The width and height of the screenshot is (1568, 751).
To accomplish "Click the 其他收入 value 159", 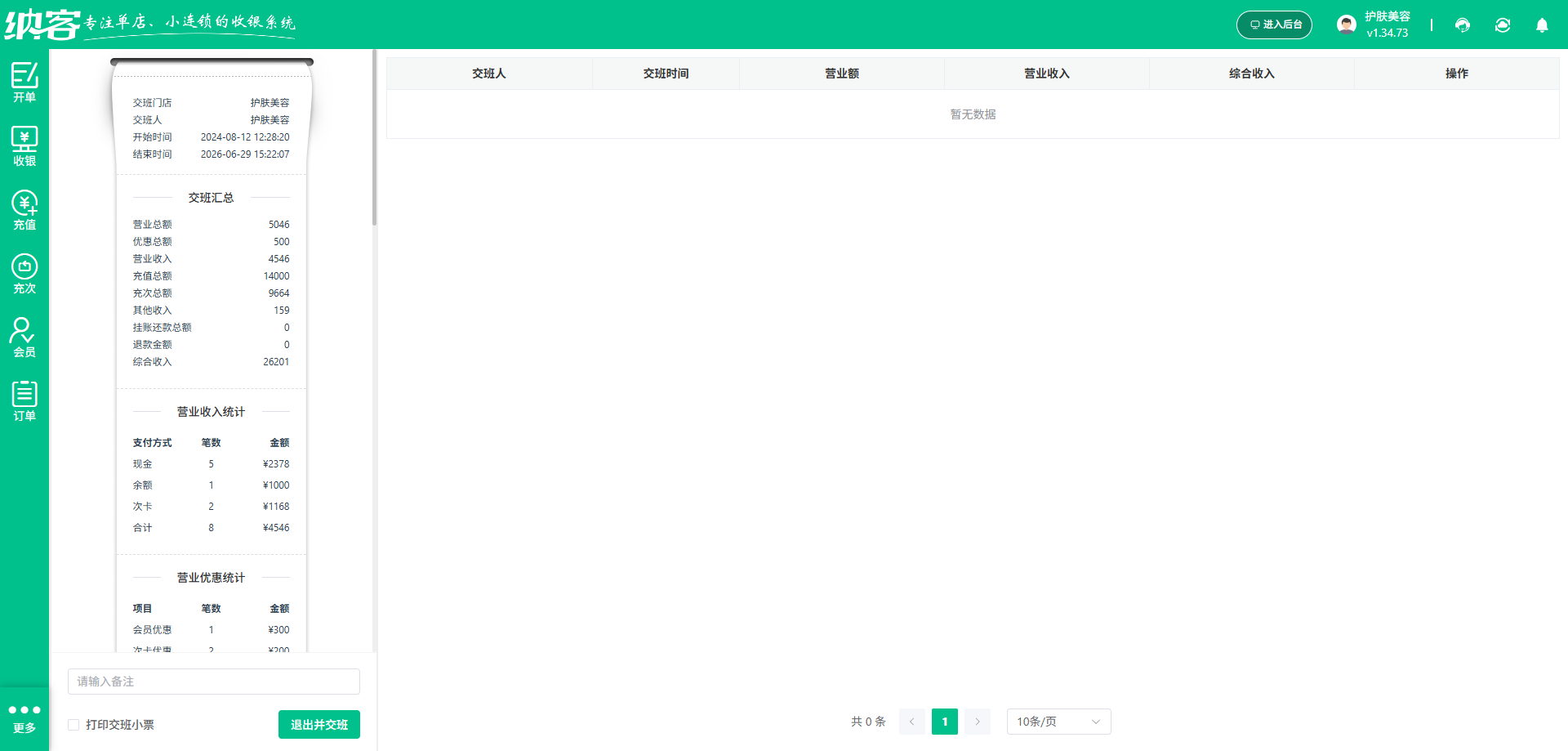I will pyautogui.click(x=282, y=311).
